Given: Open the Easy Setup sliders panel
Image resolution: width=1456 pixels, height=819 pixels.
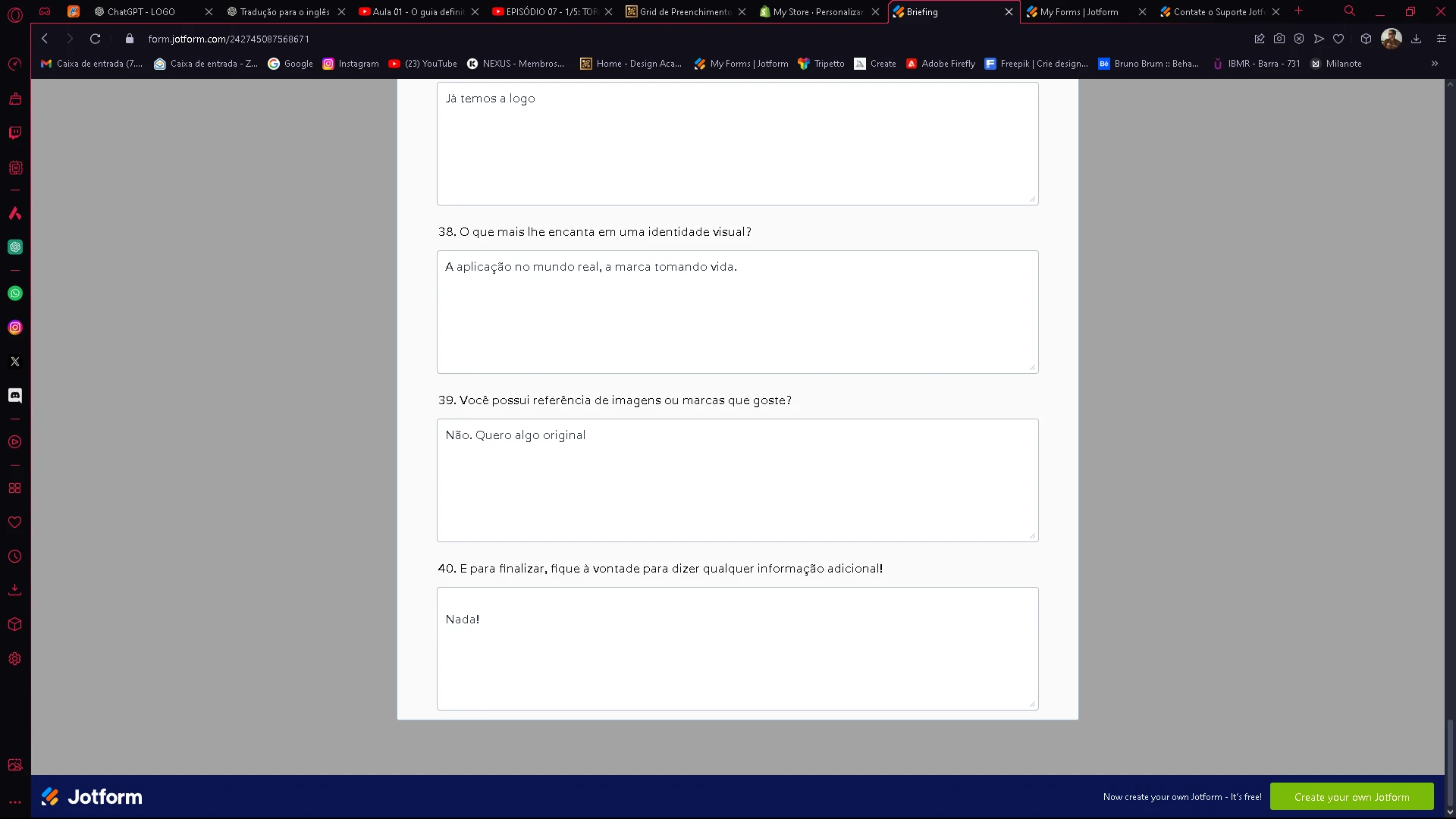Looking at the screenshot, I should pyautogui.click(x=1440, y=39).
